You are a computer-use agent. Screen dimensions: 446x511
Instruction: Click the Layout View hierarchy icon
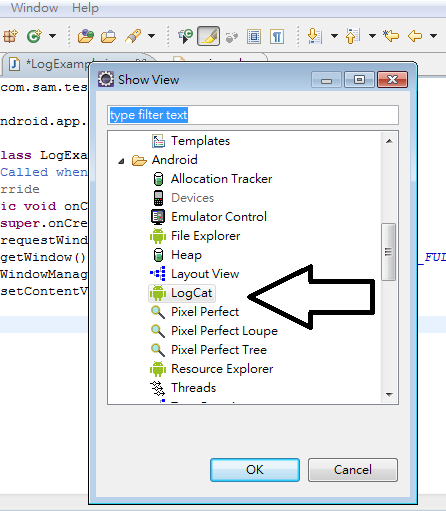(x=158, y=274)
